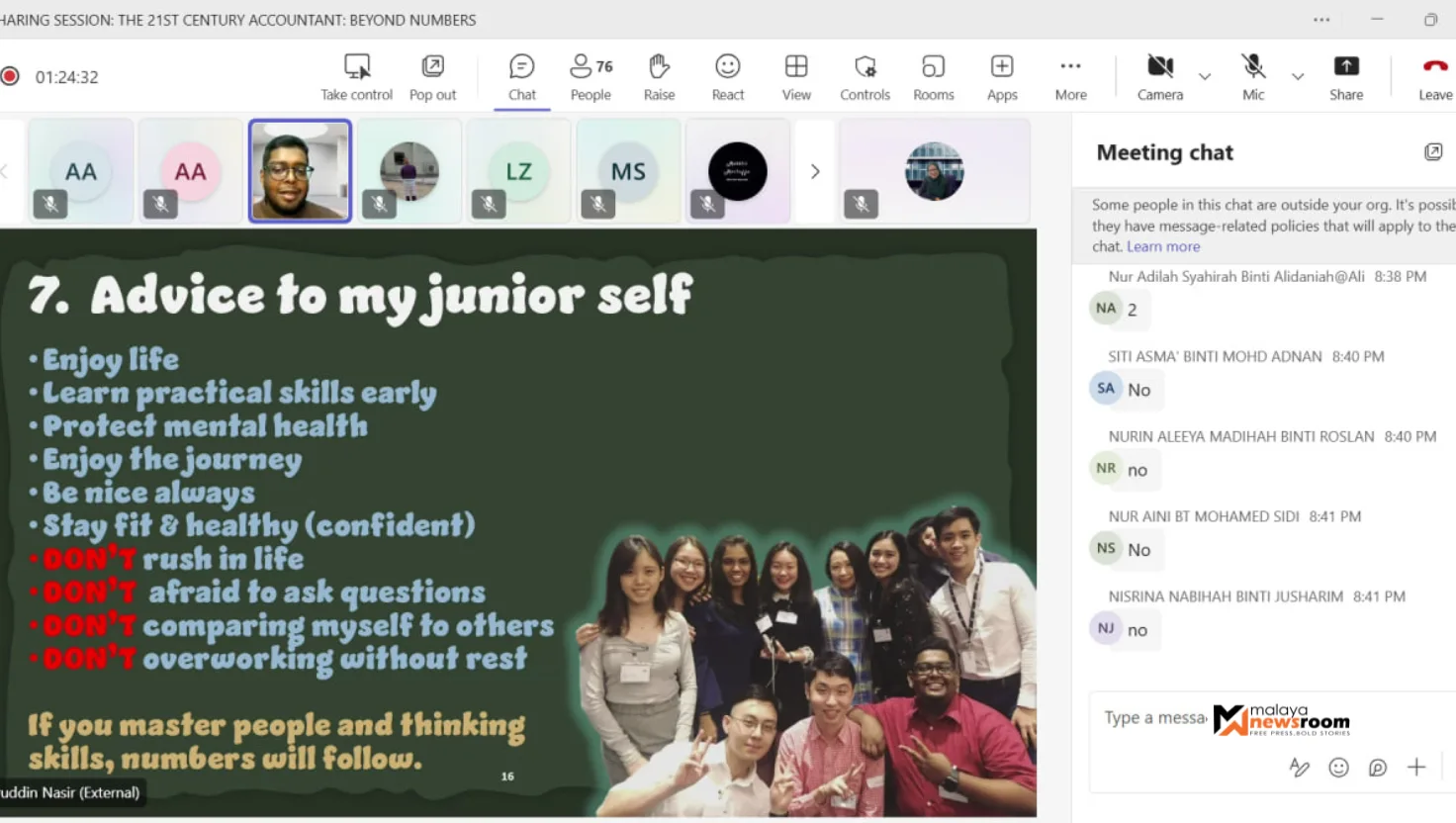Click the NJ avatar in chat
The width and height of the screenshot is (1456, 823).
coord(1106,628)
